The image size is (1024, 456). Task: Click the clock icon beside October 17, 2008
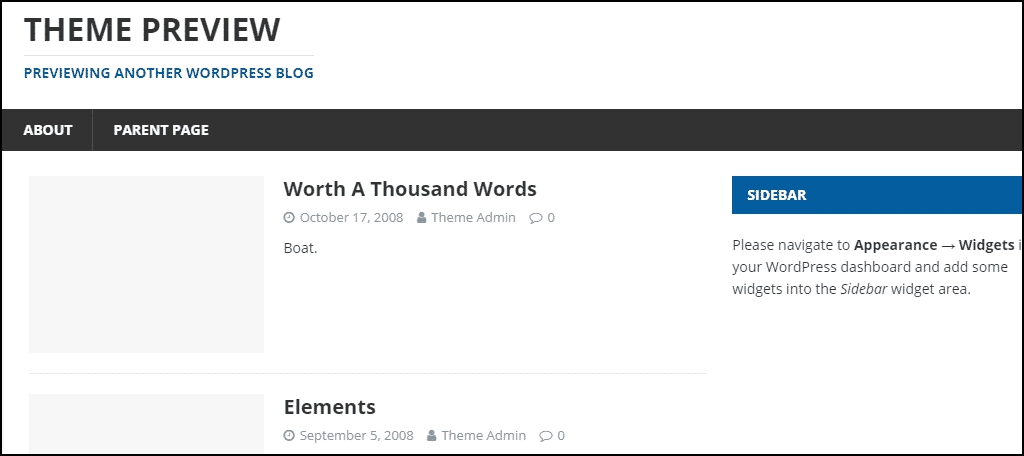(x=289, y=218)
